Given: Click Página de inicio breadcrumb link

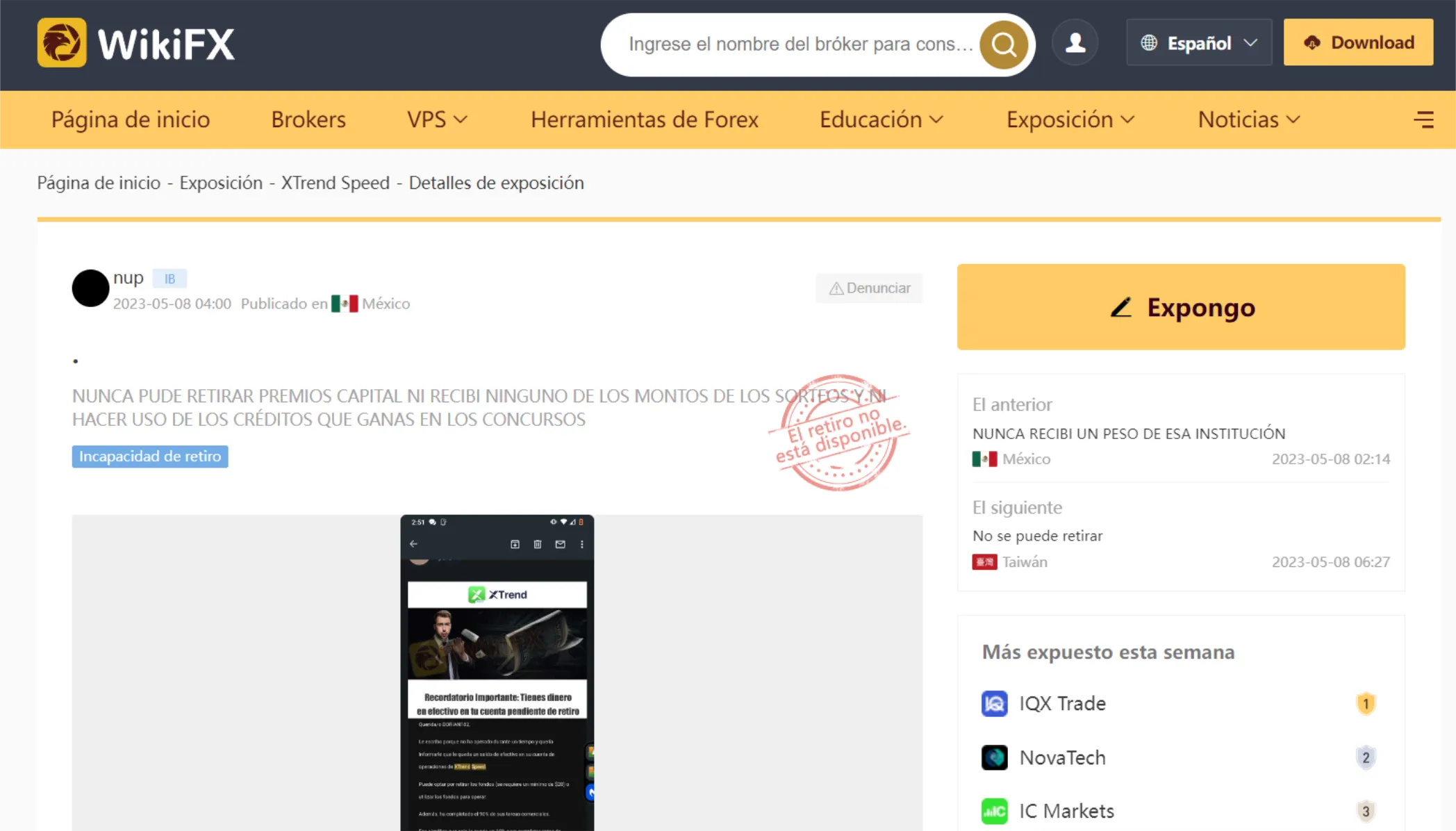Looking at the screenshot, I should click(x=99, y=183).
